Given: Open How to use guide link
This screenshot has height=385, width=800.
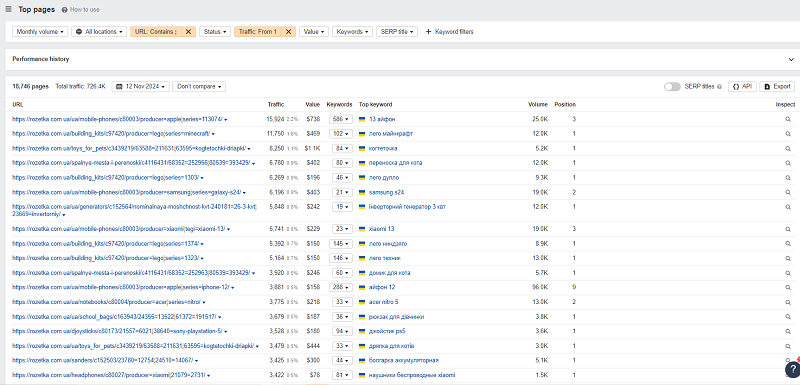Looking at the screenshot, I should [85, 10].
